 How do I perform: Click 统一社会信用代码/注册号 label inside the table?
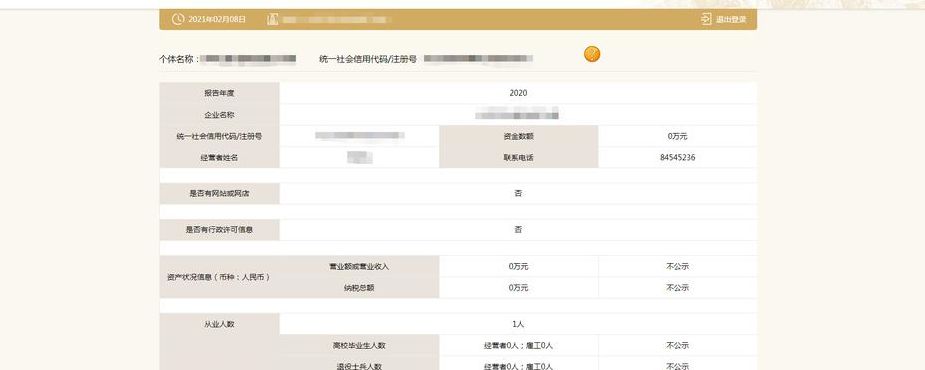[x=219, y=136]
